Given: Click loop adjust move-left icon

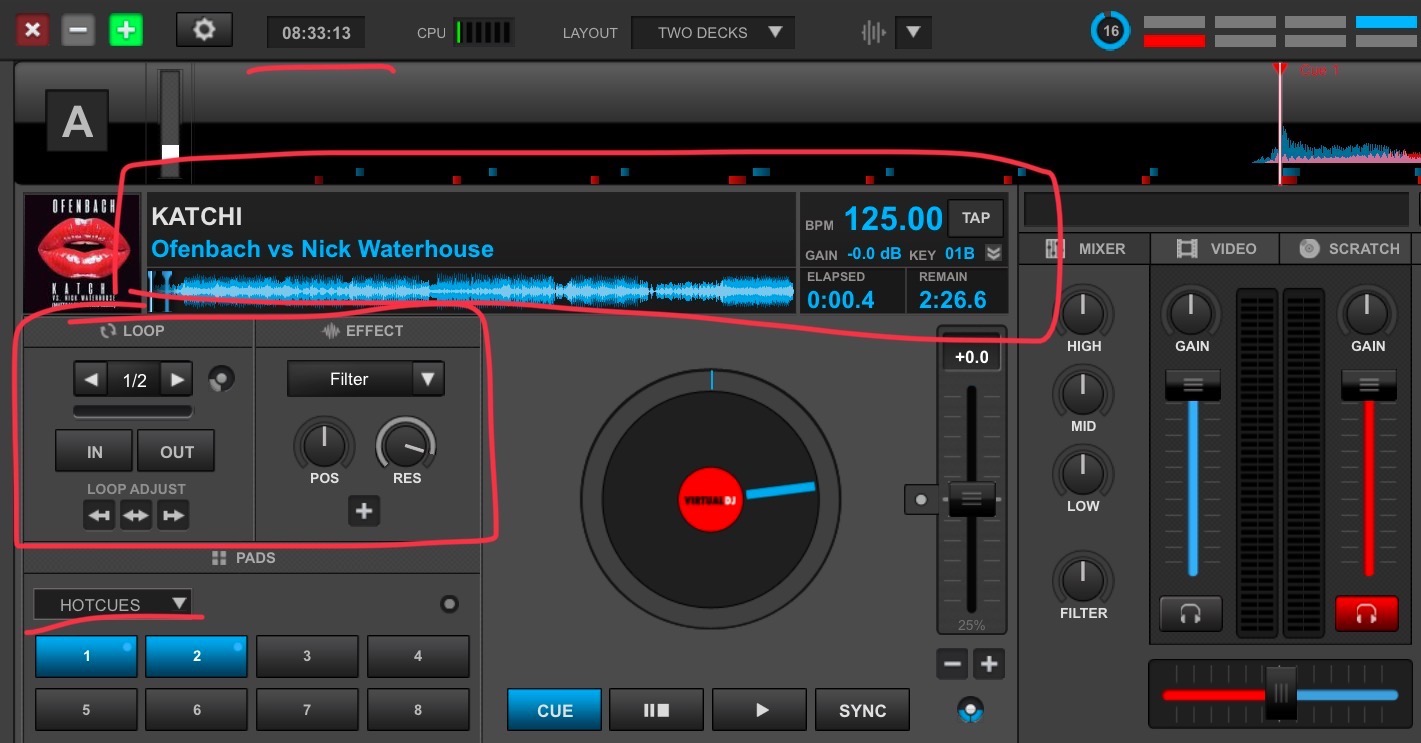Looking at the screenshot, I should pyautogui.click(x=98, y=515).
